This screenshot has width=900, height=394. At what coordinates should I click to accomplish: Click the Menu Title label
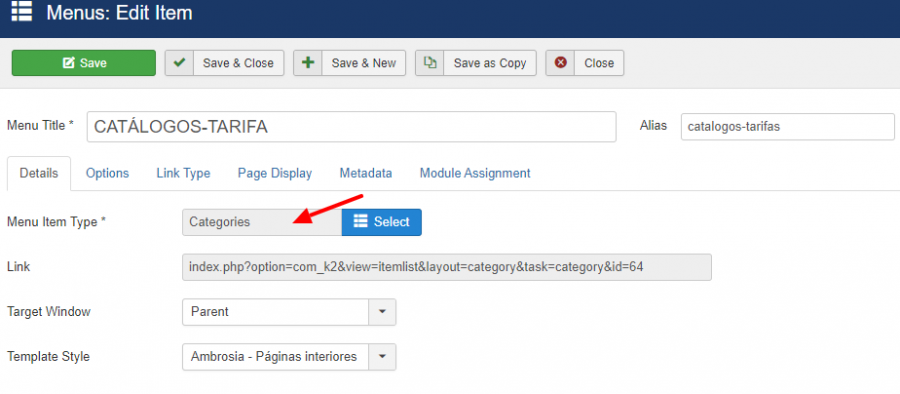tap(40, 126)
